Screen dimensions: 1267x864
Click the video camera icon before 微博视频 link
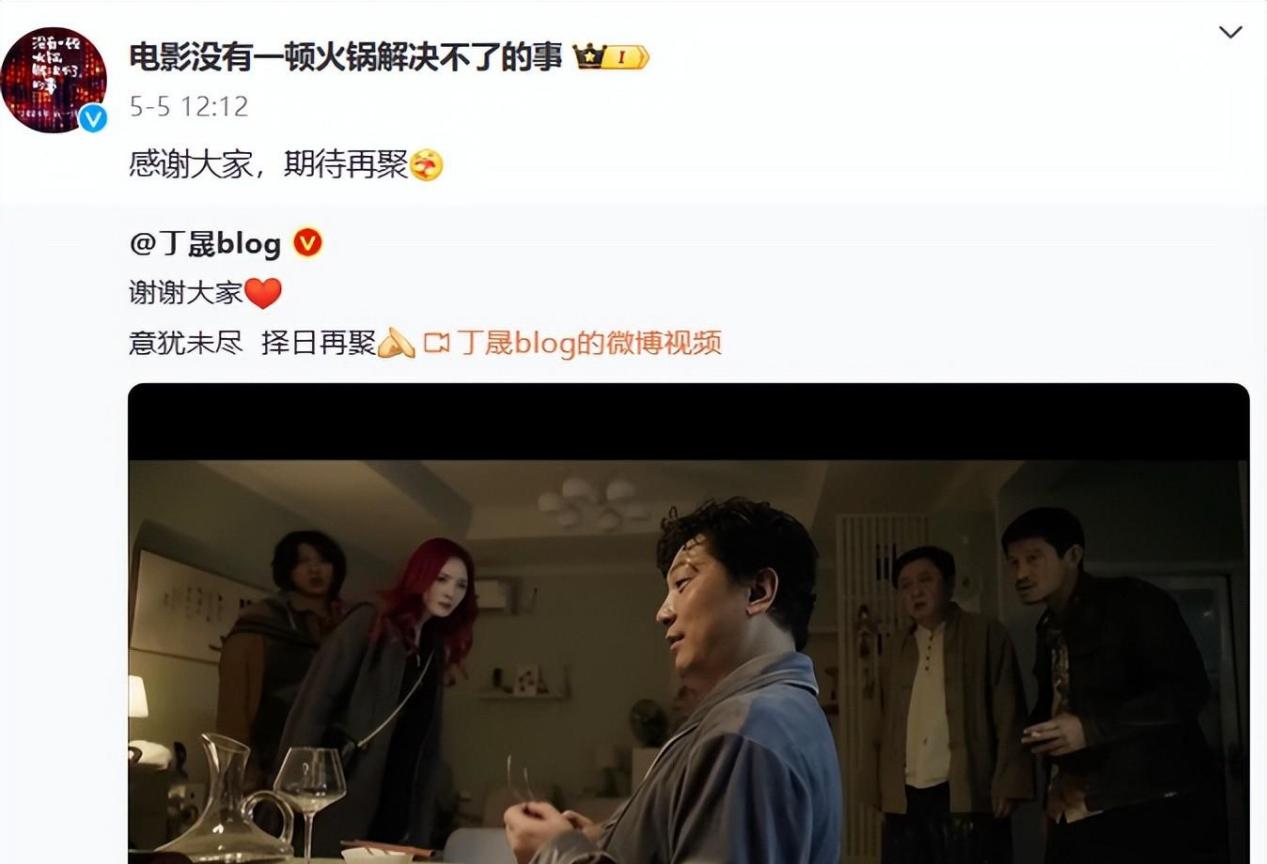[437, 344]
